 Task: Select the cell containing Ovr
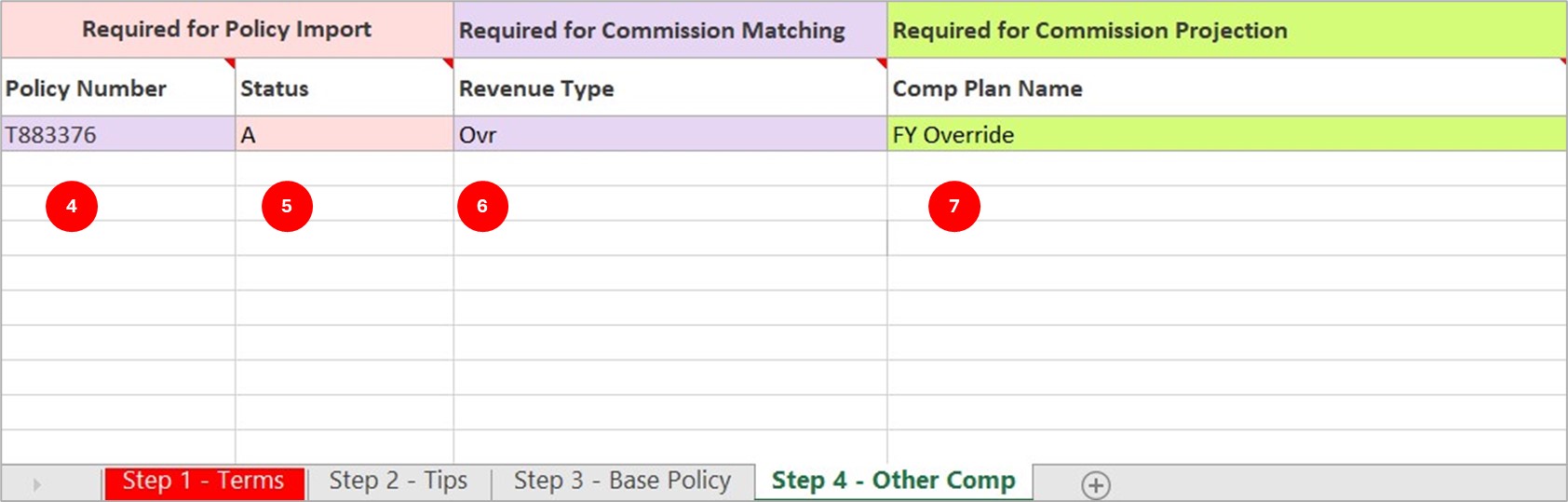tap(670, 134)
